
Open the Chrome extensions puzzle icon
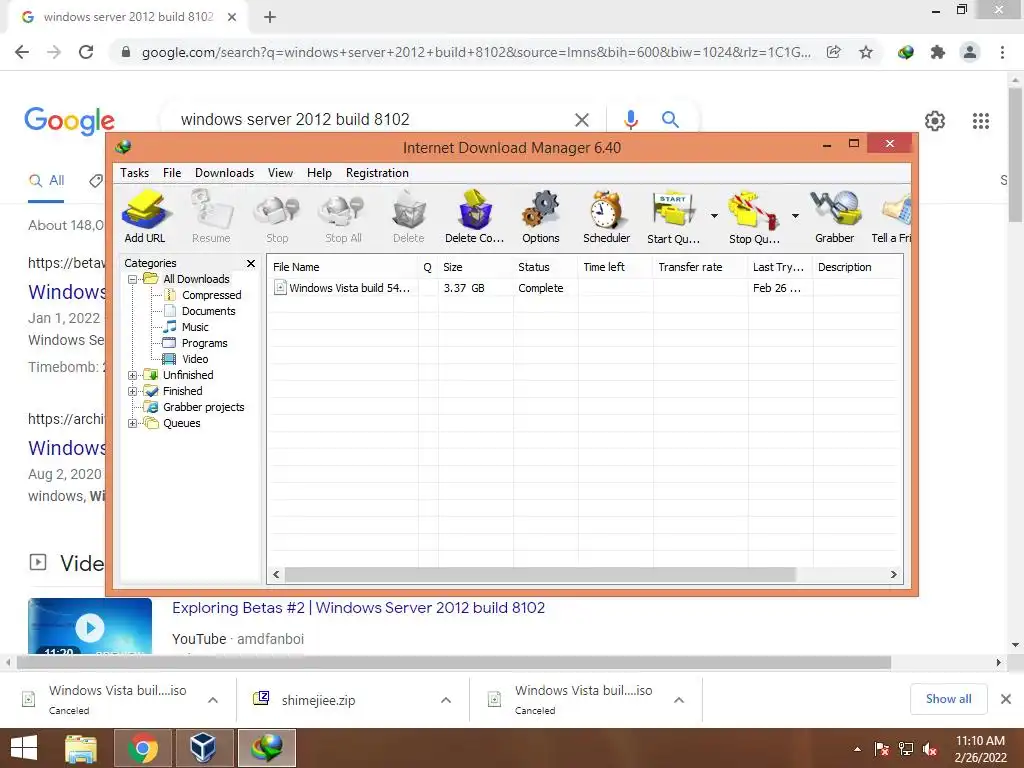[x=938, y=52]
